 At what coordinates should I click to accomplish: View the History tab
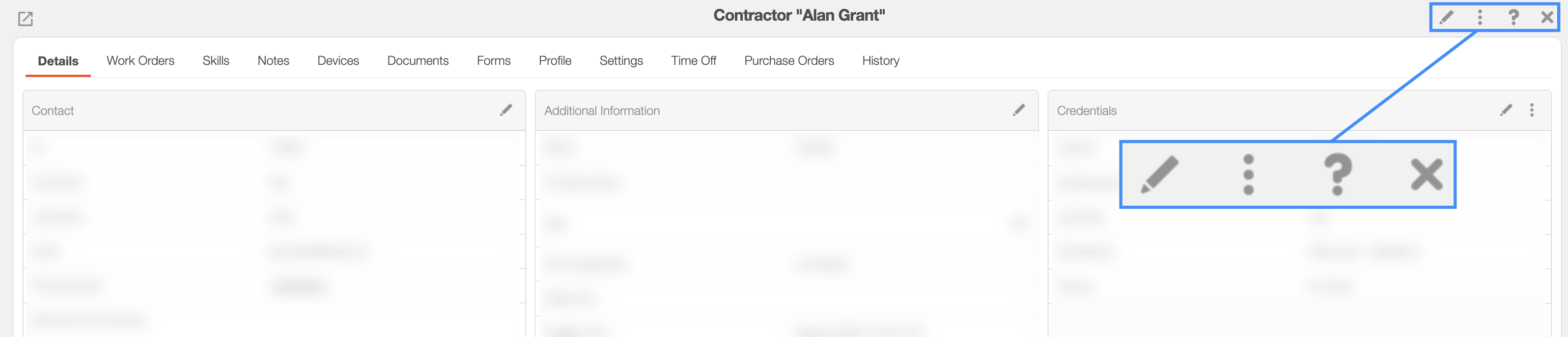[x=881, y=61]
